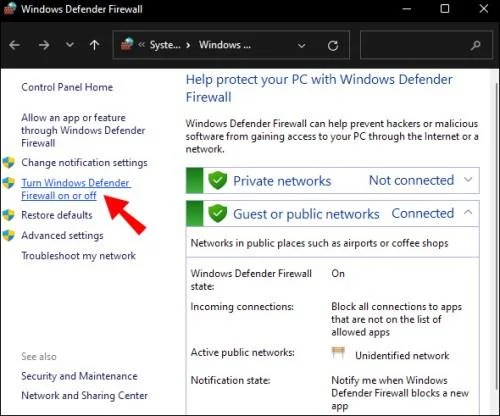
Task: Refresh the address bar location
Action: pos(333,45)
